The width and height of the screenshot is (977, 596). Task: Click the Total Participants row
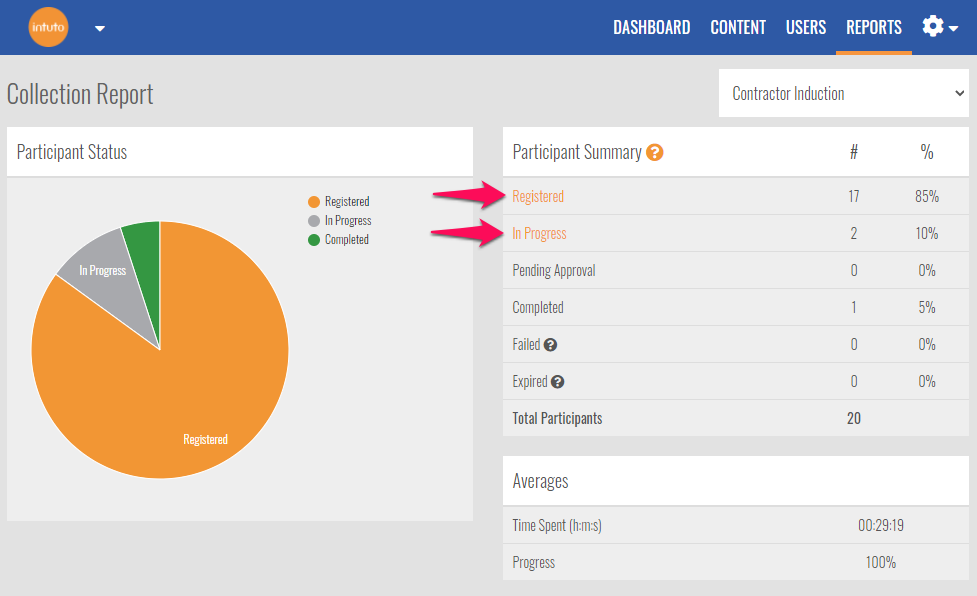pyautogui.click(x=735, y=419)
